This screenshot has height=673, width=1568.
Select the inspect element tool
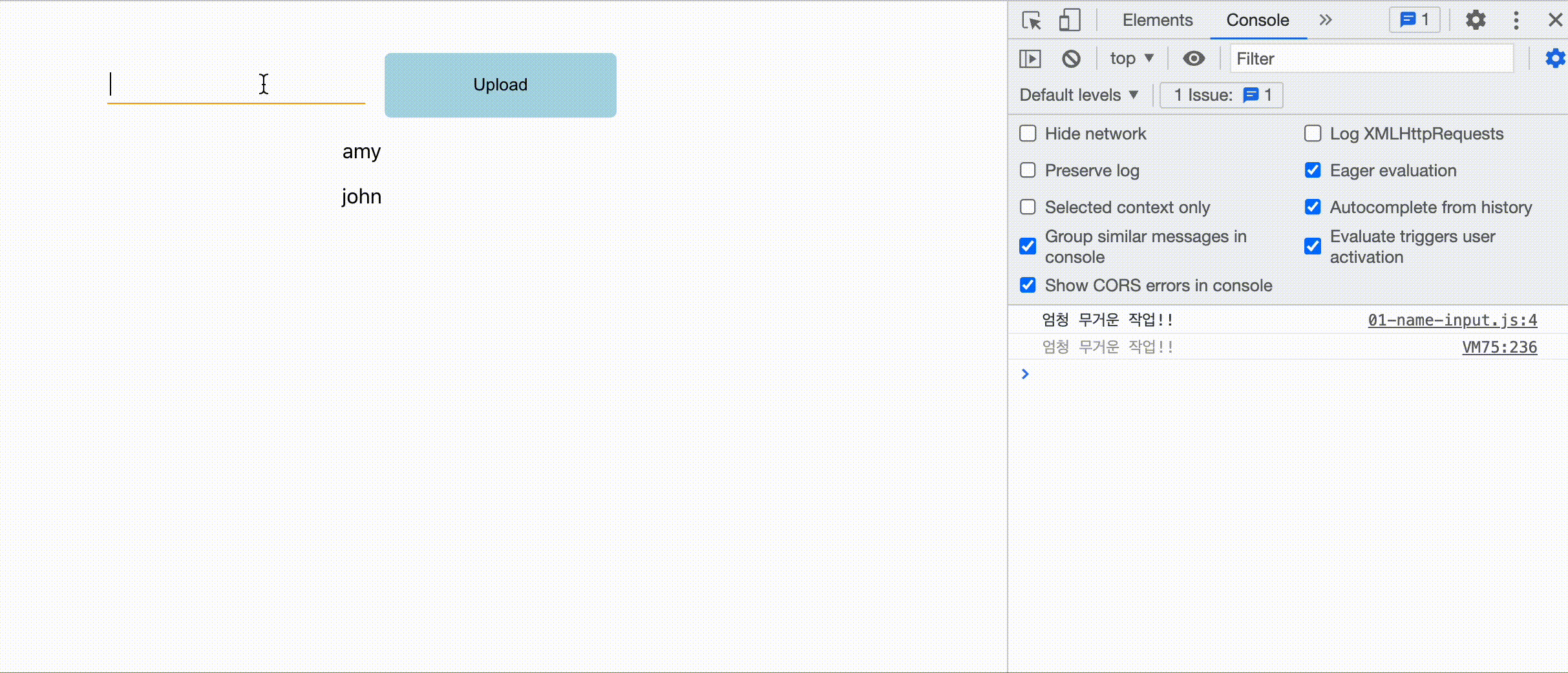(1032, 20)
